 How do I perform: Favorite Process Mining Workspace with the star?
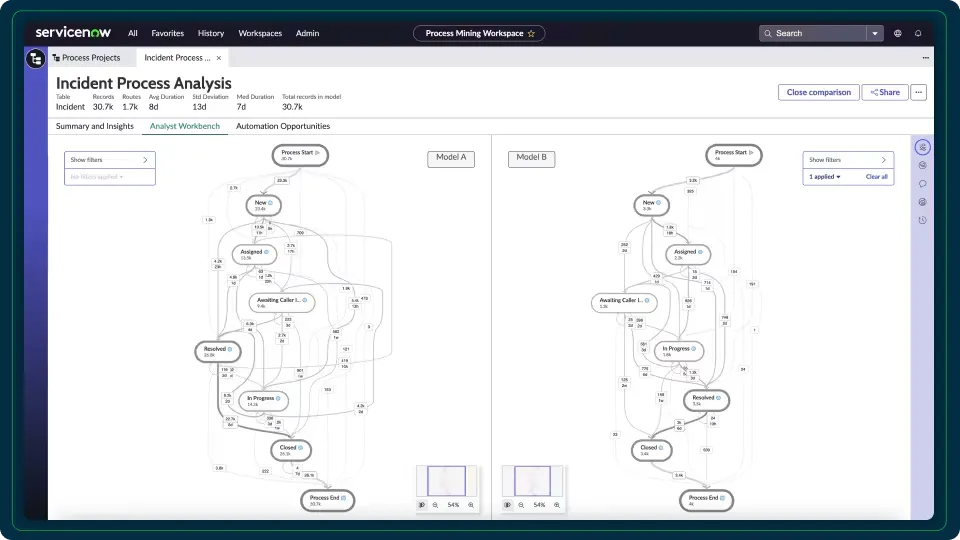pyautogui.click(x=531, y=34)
